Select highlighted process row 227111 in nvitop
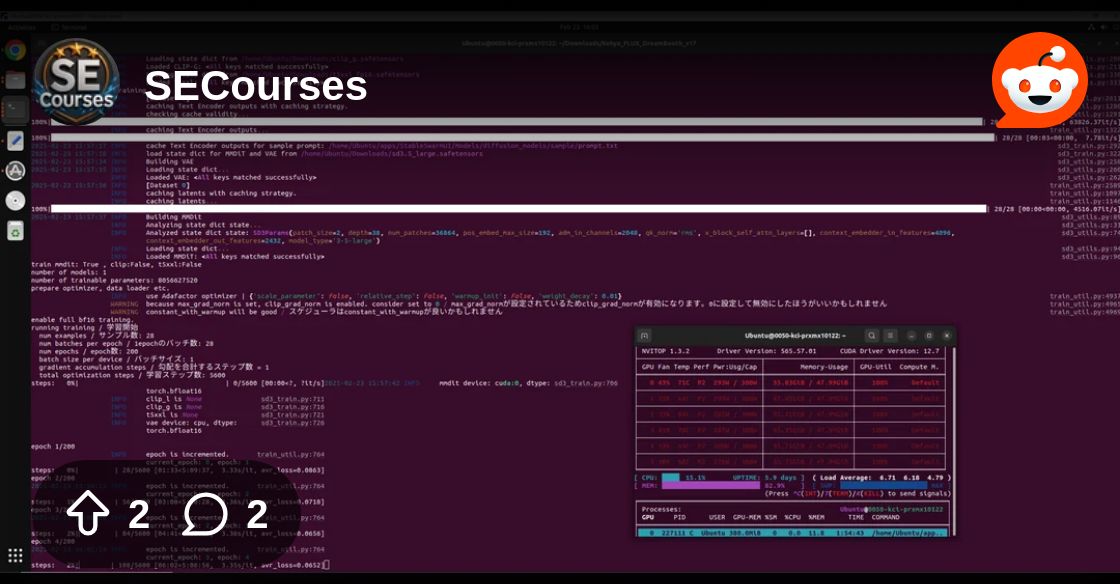Viewport: 1120px width, 584px height. point(795,532)
